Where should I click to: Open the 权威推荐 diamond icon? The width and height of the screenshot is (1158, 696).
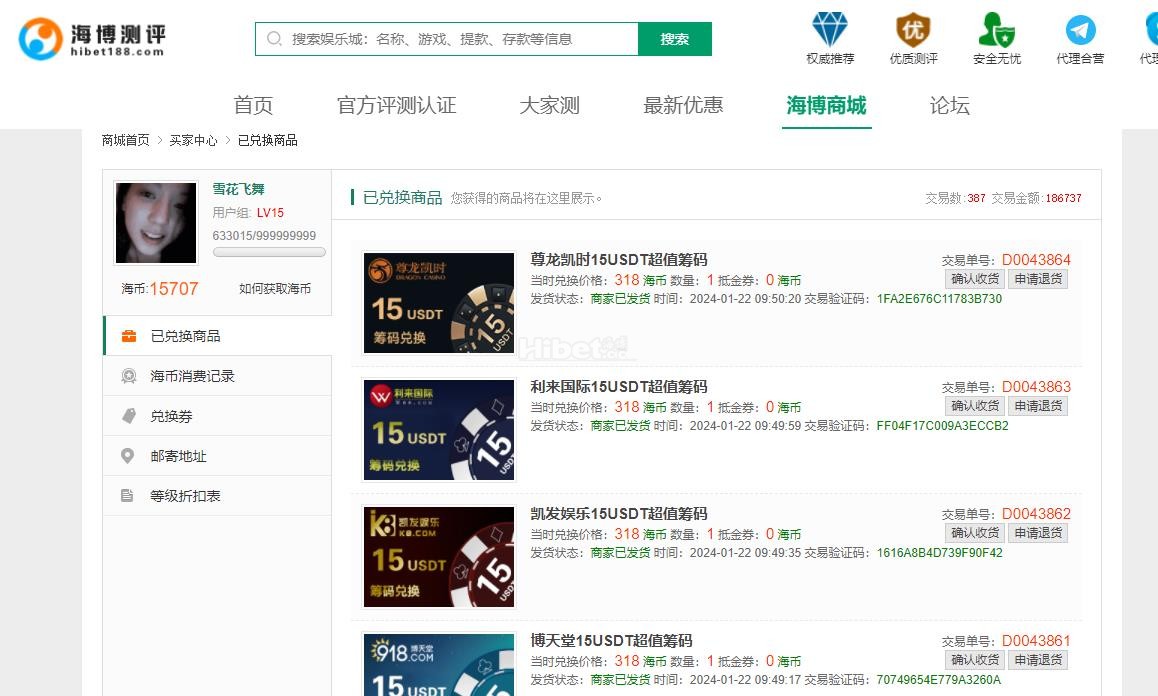pos(829,30)
